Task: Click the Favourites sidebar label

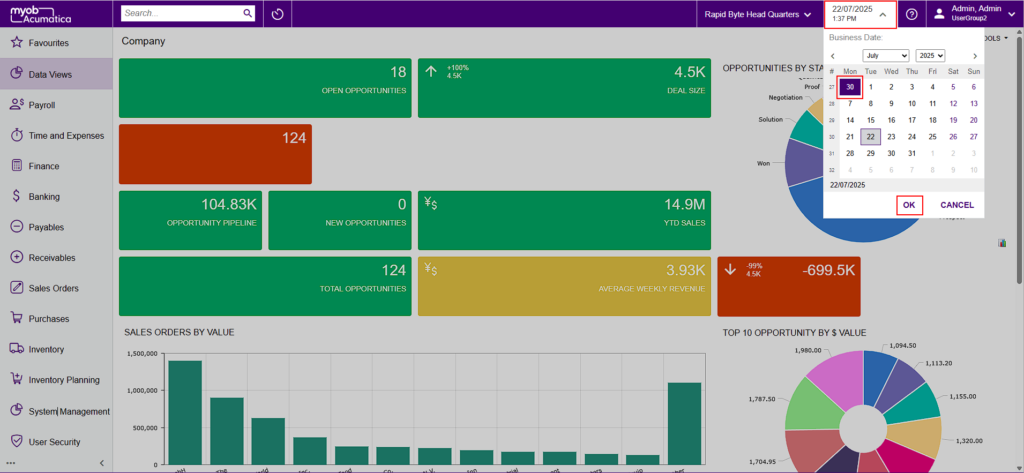Action: (48, 43)
